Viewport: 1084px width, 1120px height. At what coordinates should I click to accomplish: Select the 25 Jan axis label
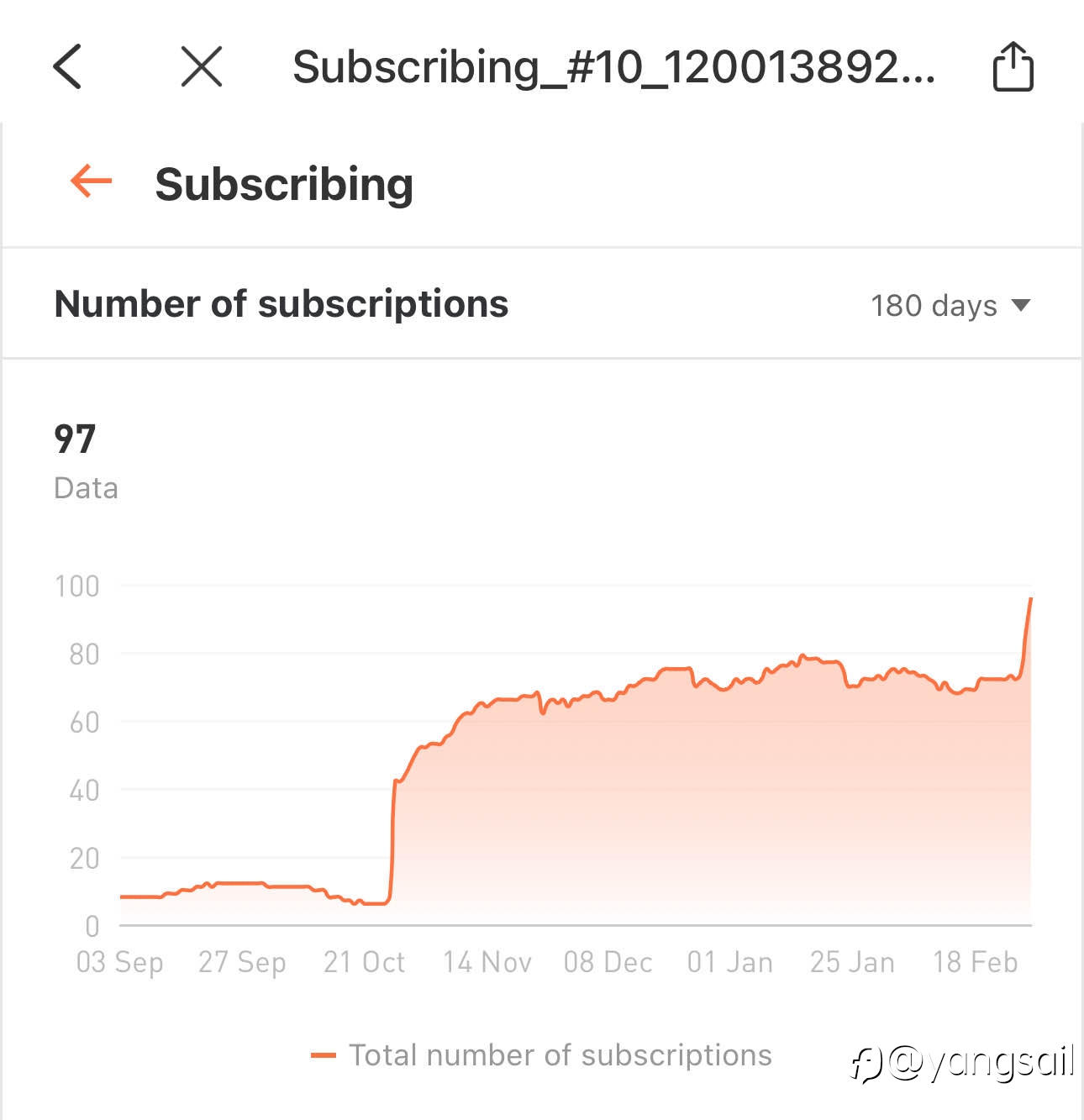coord(852,962)
